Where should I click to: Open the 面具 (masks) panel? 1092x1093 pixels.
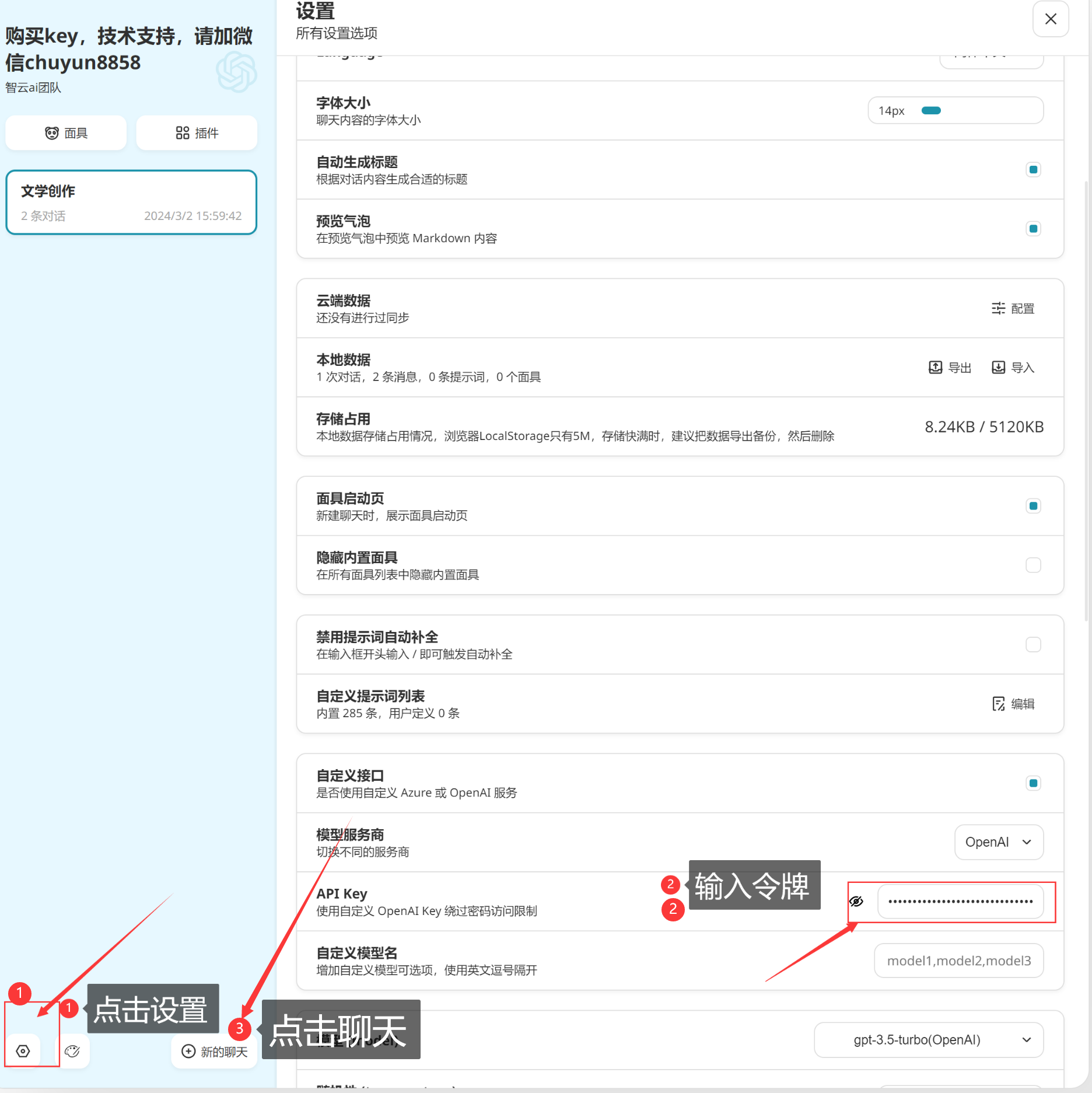(66, 133)
